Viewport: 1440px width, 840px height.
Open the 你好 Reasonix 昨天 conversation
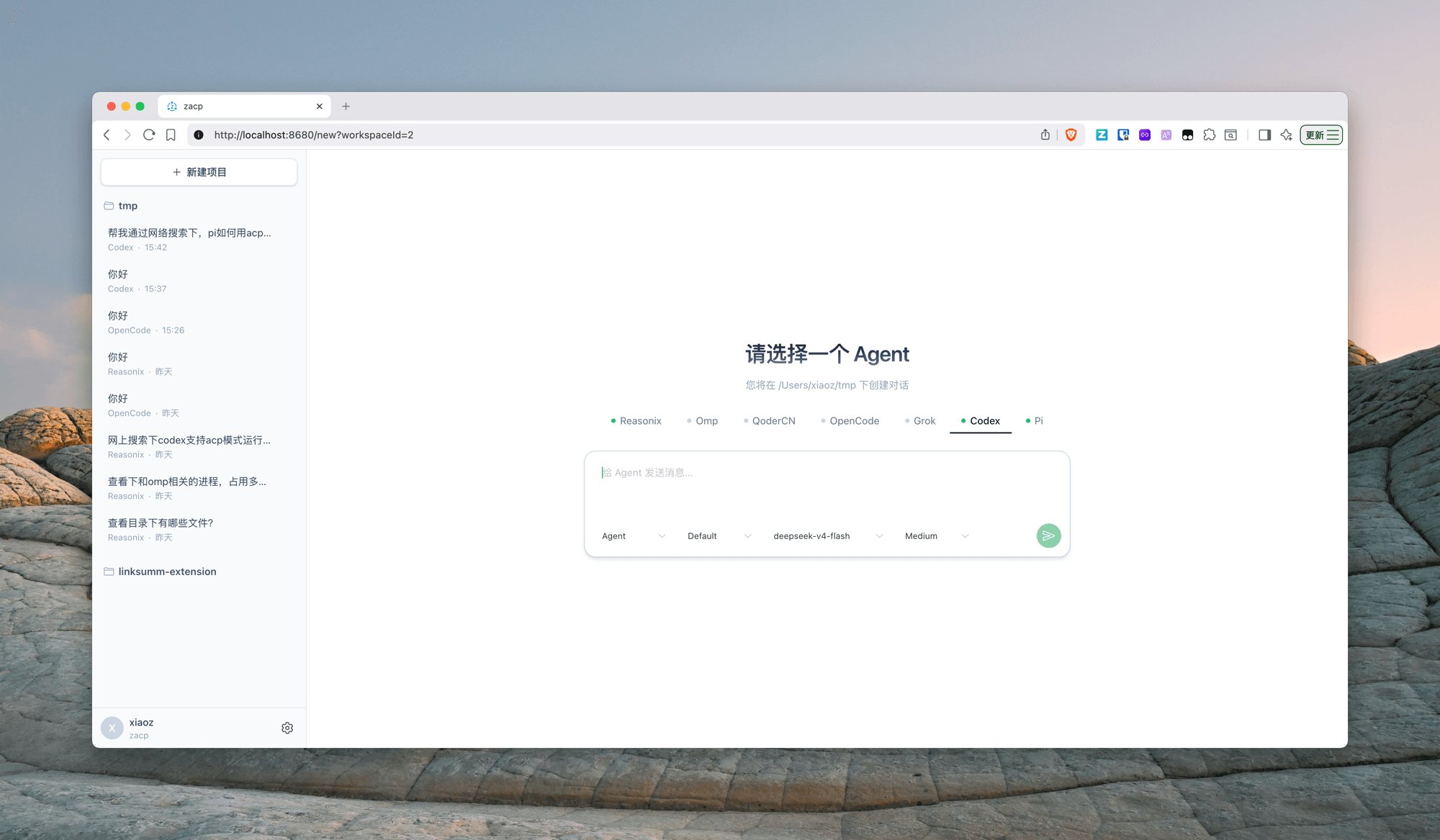point(199,363)
